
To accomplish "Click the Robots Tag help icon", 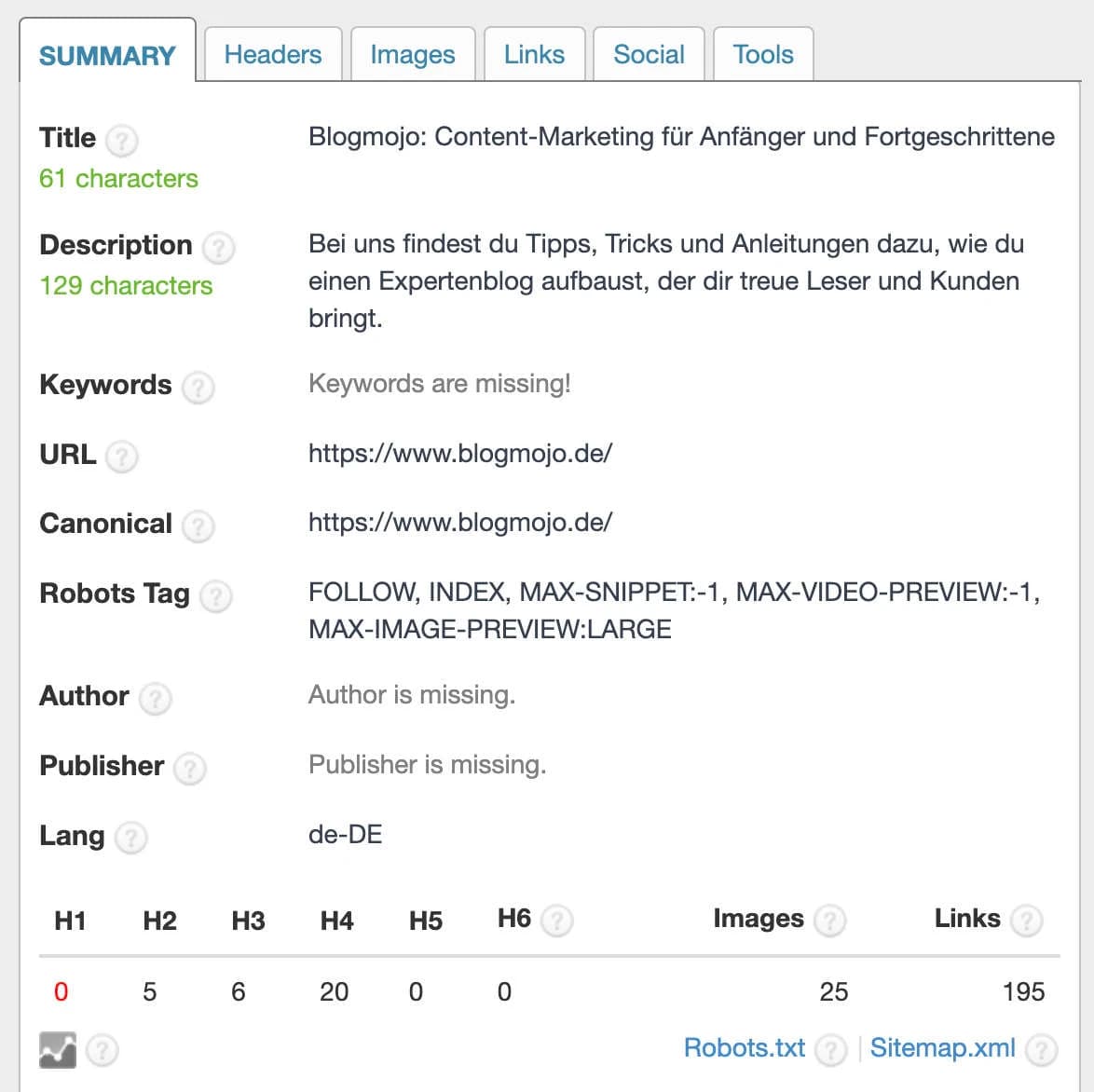I will tap(216, 596).
